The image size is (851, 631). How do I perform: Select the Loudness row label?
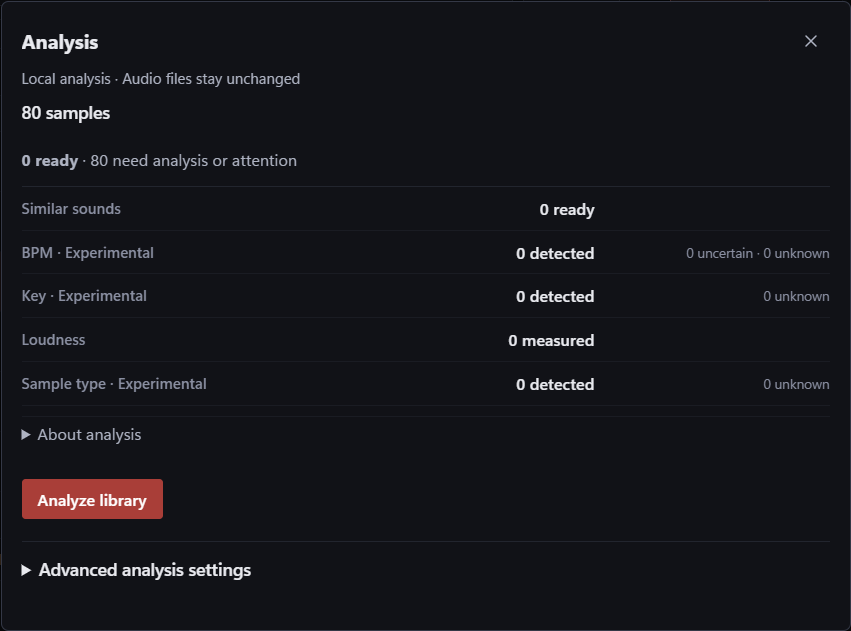click(53, 340)
